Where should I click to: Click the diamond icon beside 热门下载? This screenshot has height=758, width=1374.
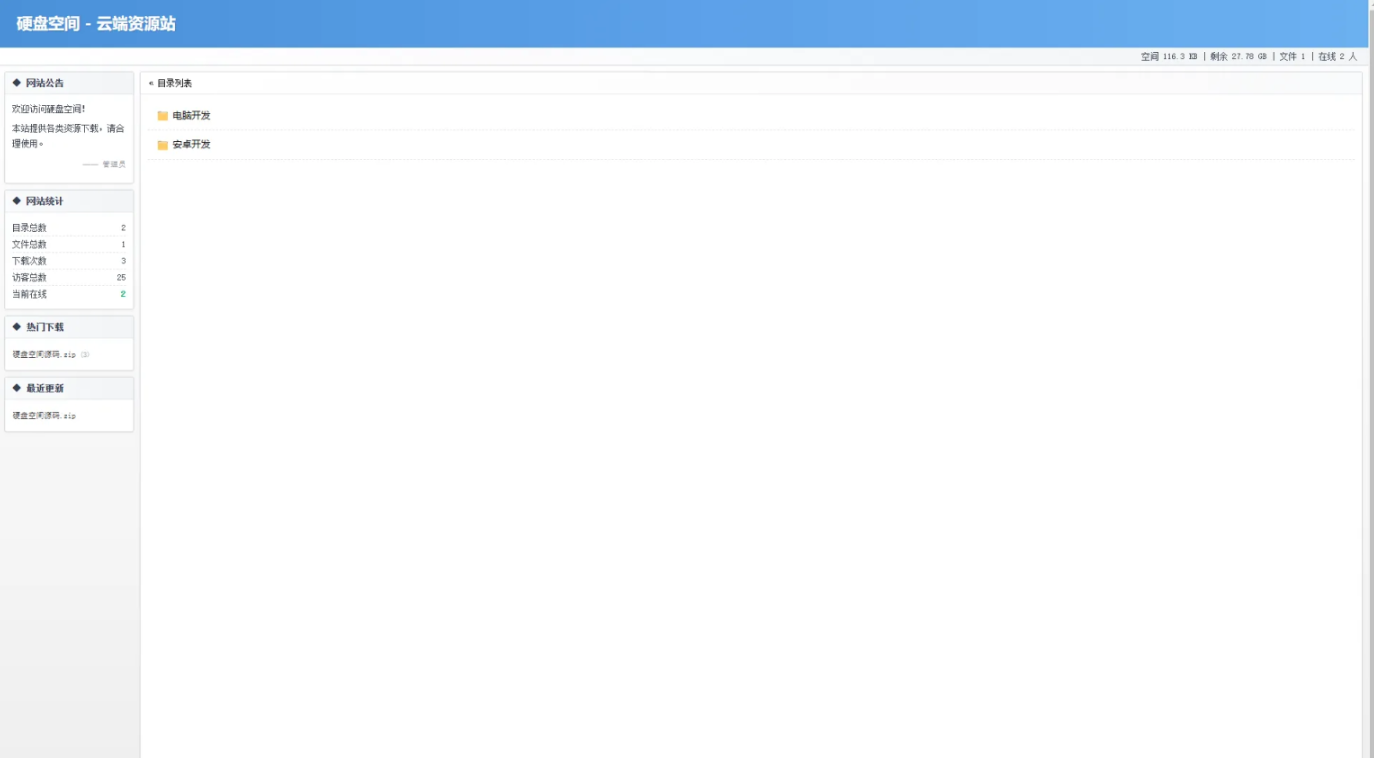pos(17,327)
